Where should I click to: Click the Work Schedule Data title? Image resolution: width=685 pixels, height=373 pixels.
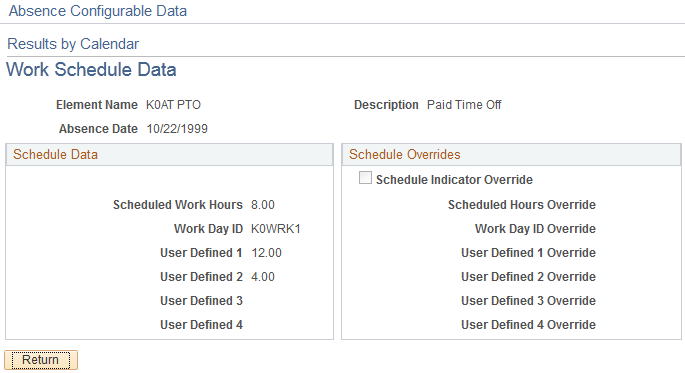pos(91,69)
